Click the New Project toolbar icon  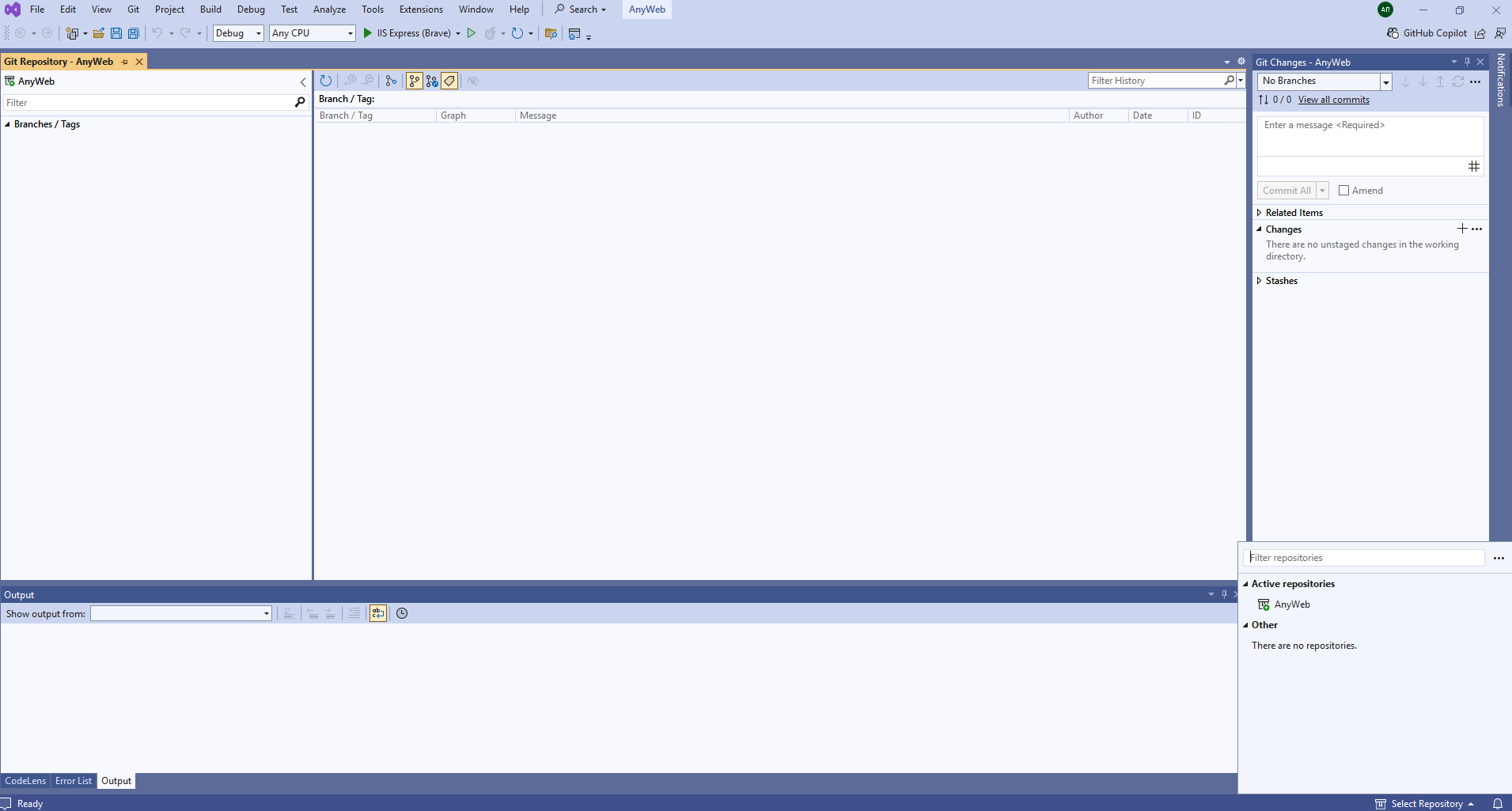click(72, 33)
